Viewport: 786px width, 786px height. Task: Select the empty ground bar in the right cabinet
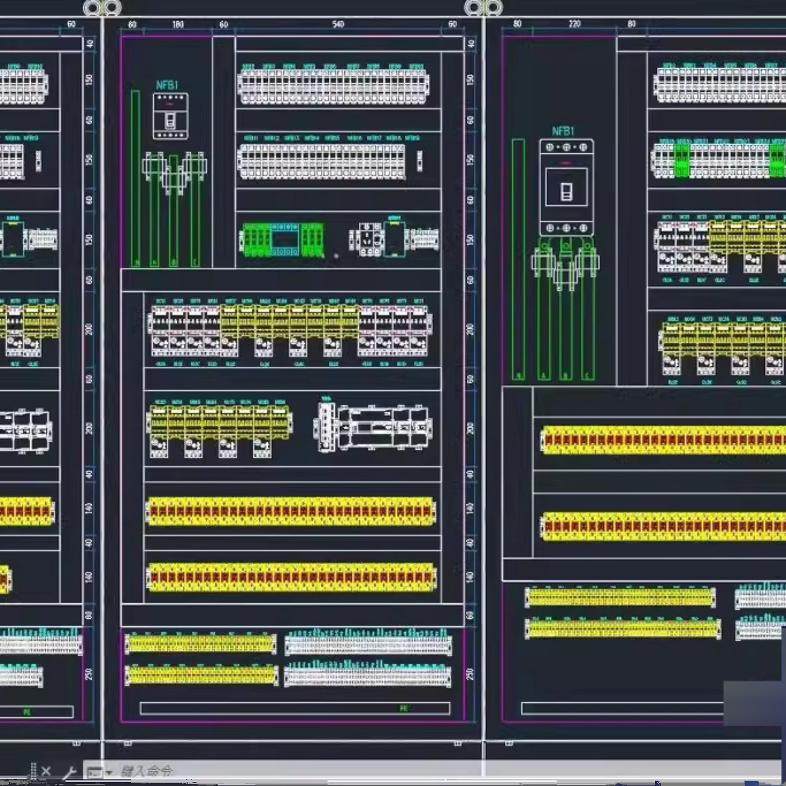tap(623, 708)
